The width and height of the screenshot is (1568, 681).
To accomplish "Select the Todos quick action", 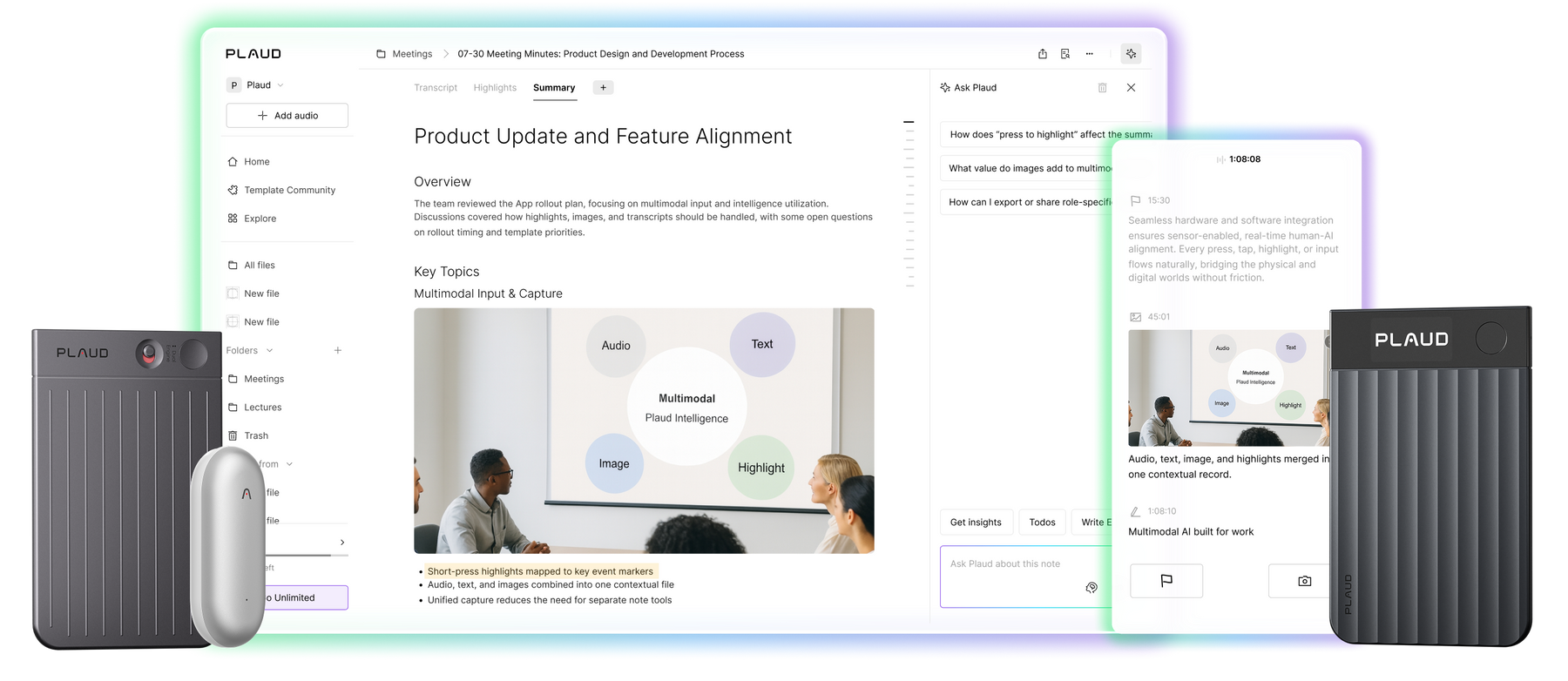I will point(1042,523).
